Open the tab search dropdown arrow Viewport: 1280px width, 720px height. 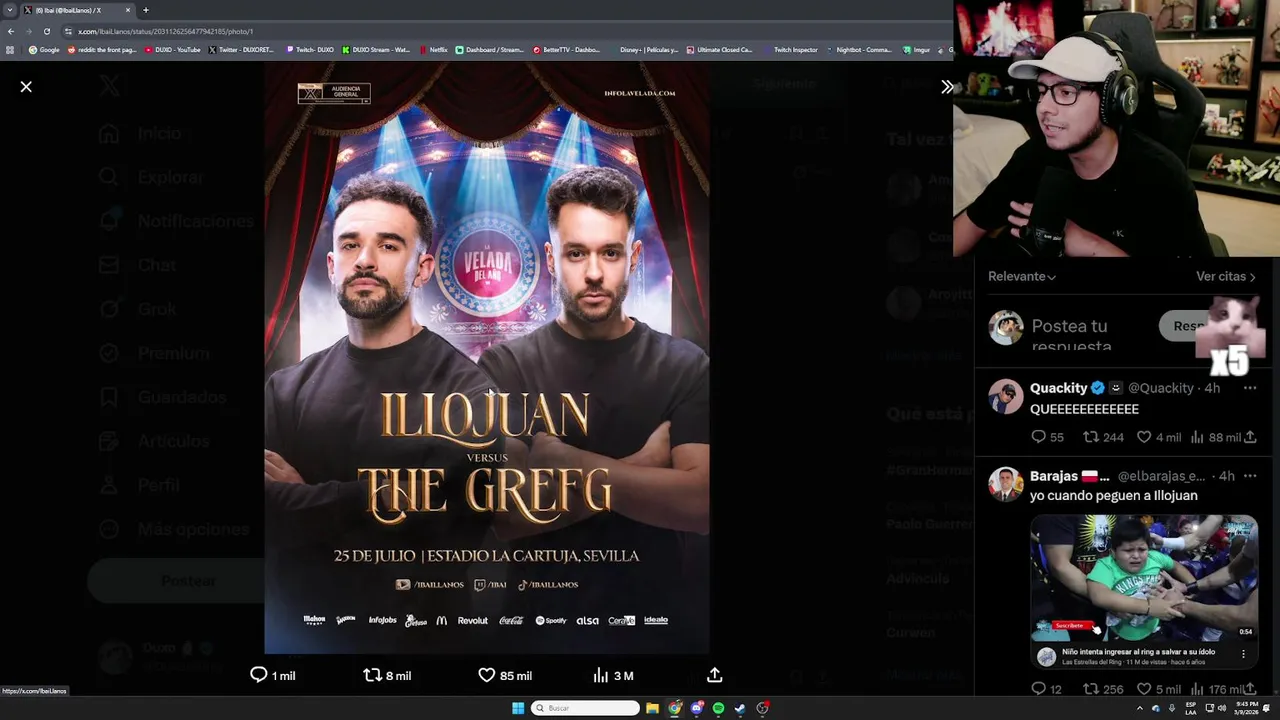10,10
